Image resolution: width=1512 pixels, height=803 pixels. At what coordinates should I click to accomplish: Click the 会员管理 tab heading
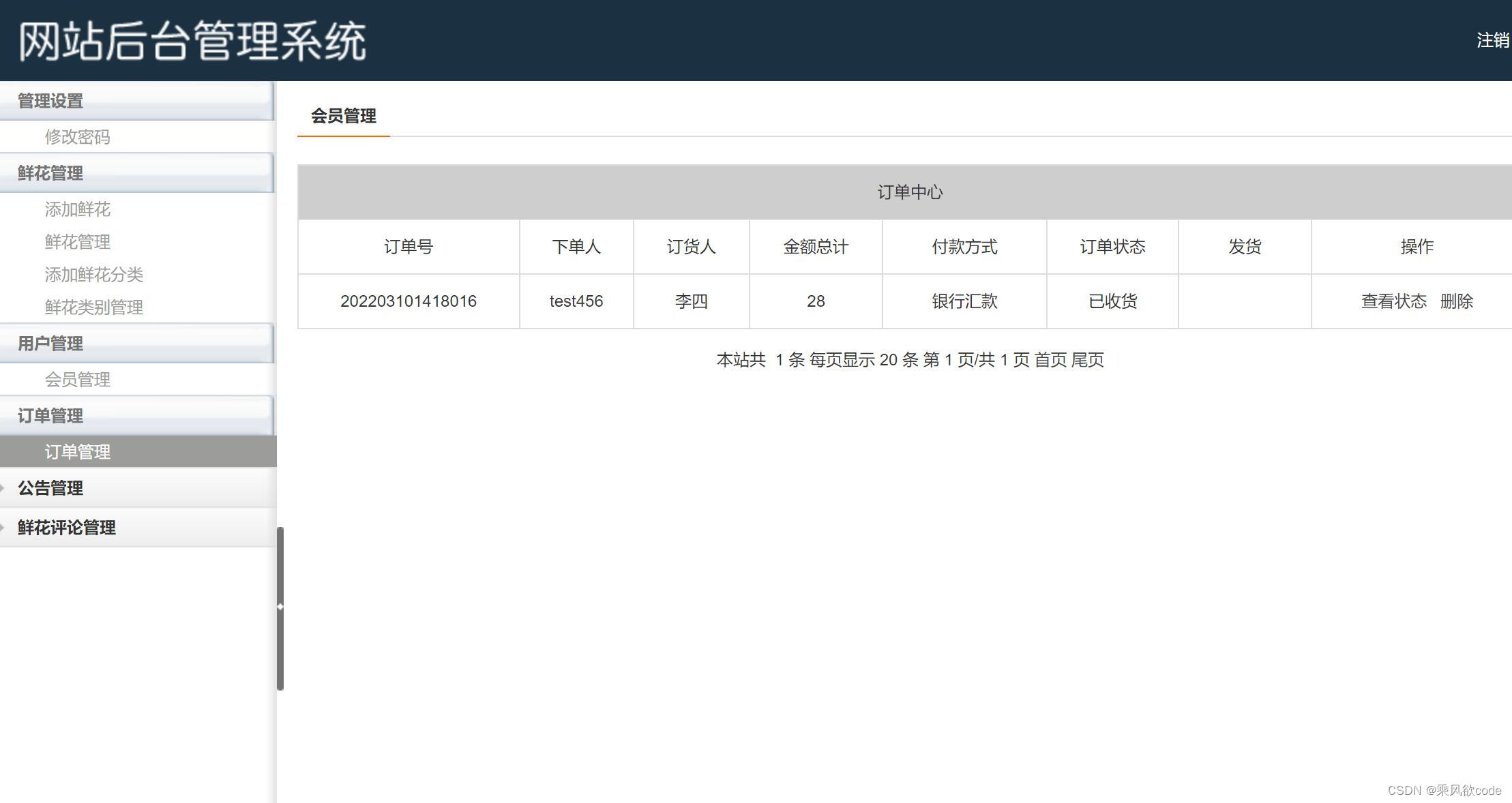click(343, 116)
